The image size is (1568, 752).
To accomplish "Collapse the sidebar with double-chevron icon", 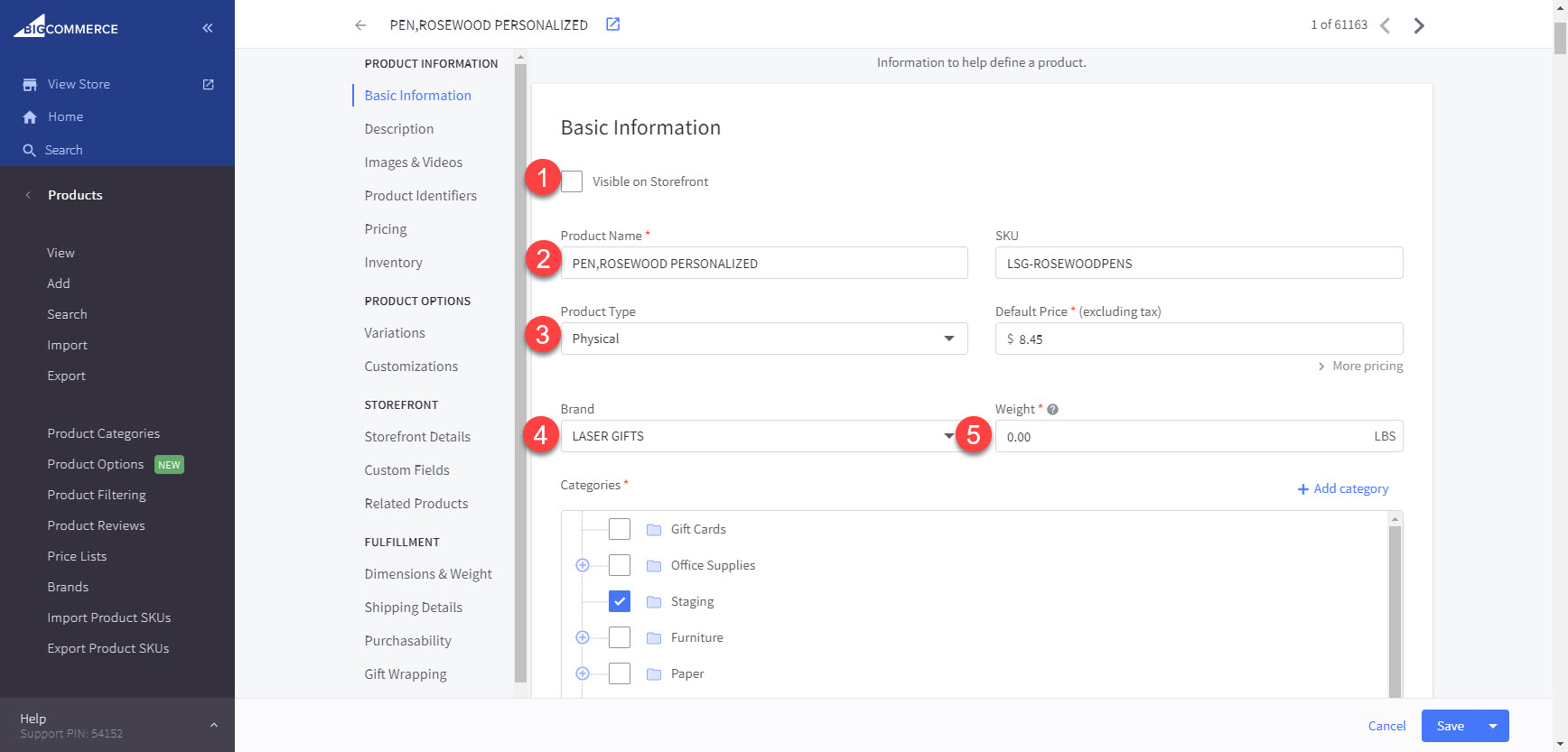I will point(208,28).
